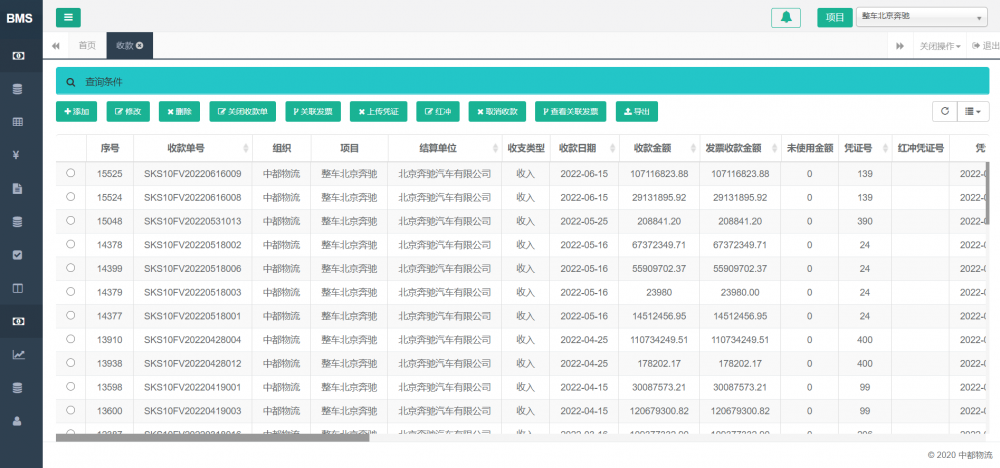1000x468 pixels.
Task: Open the user profile sidebar menu
Action: click(18, 421)
